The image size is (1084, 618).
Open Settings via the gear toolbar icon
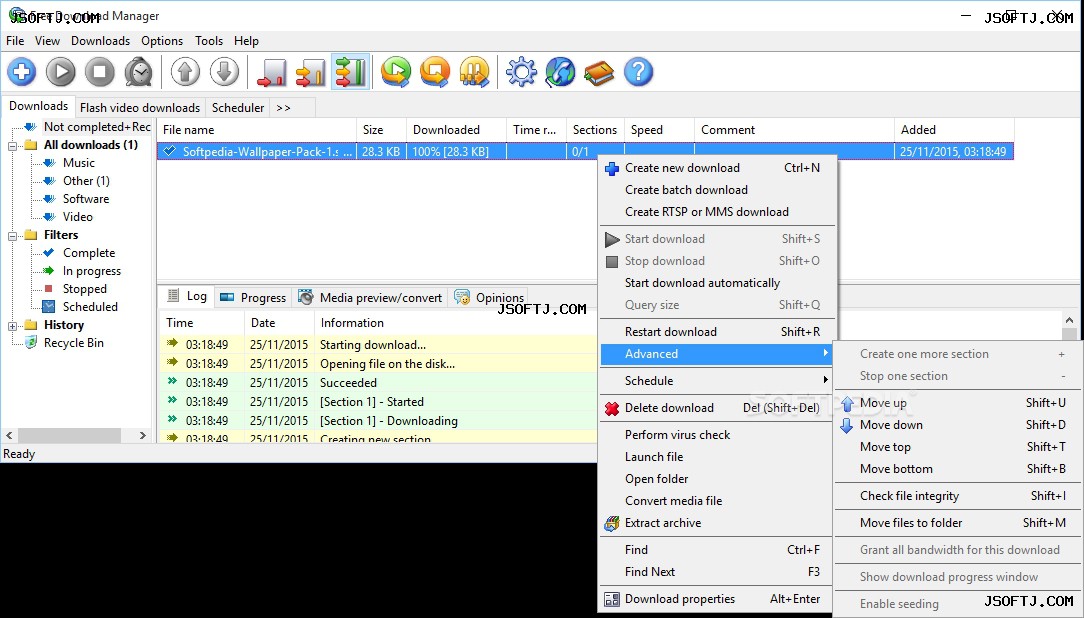(521, 72)
